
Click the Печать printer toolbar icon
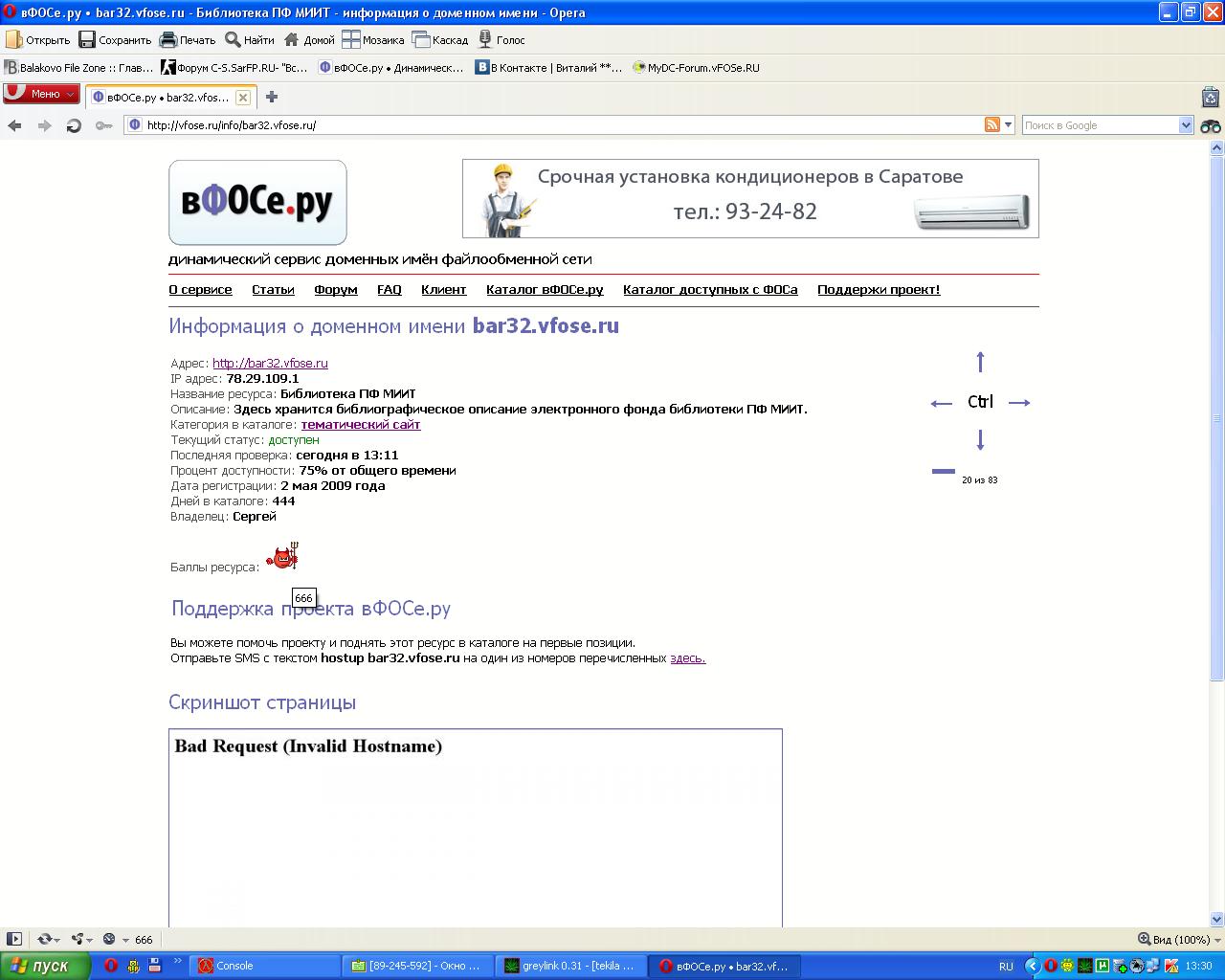(188, 40)
